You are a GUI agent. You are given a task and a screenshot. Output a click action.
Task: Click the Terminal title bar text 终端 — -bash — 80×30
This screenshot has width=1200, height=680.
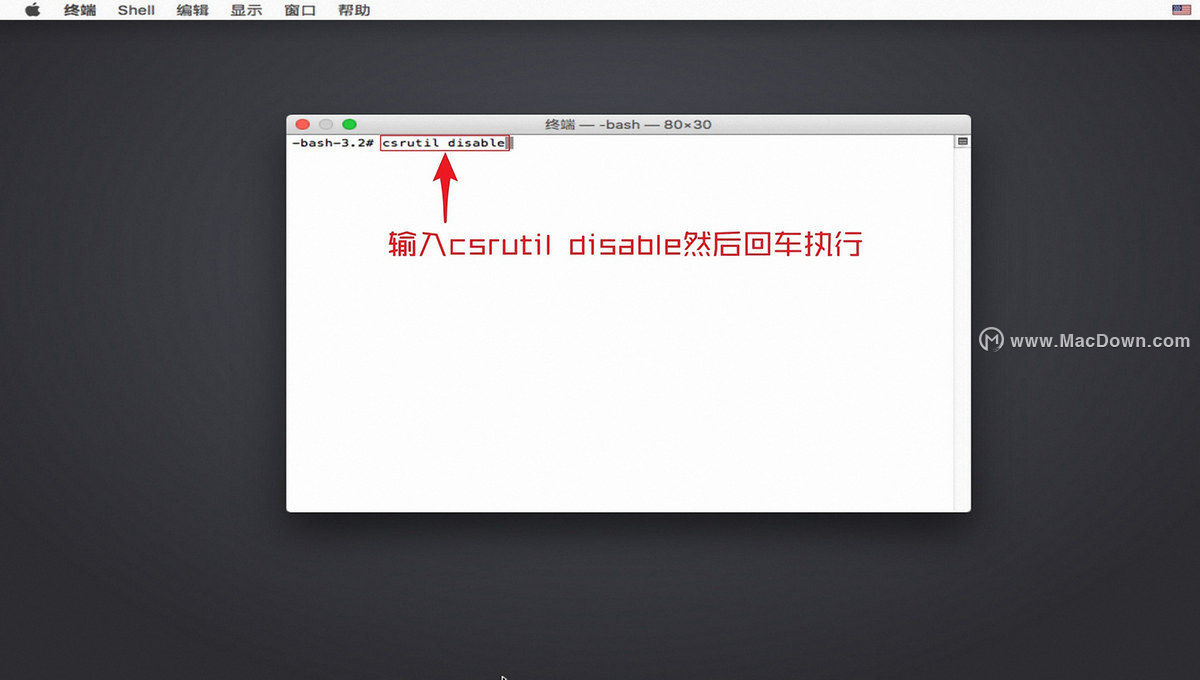(628, 124)
